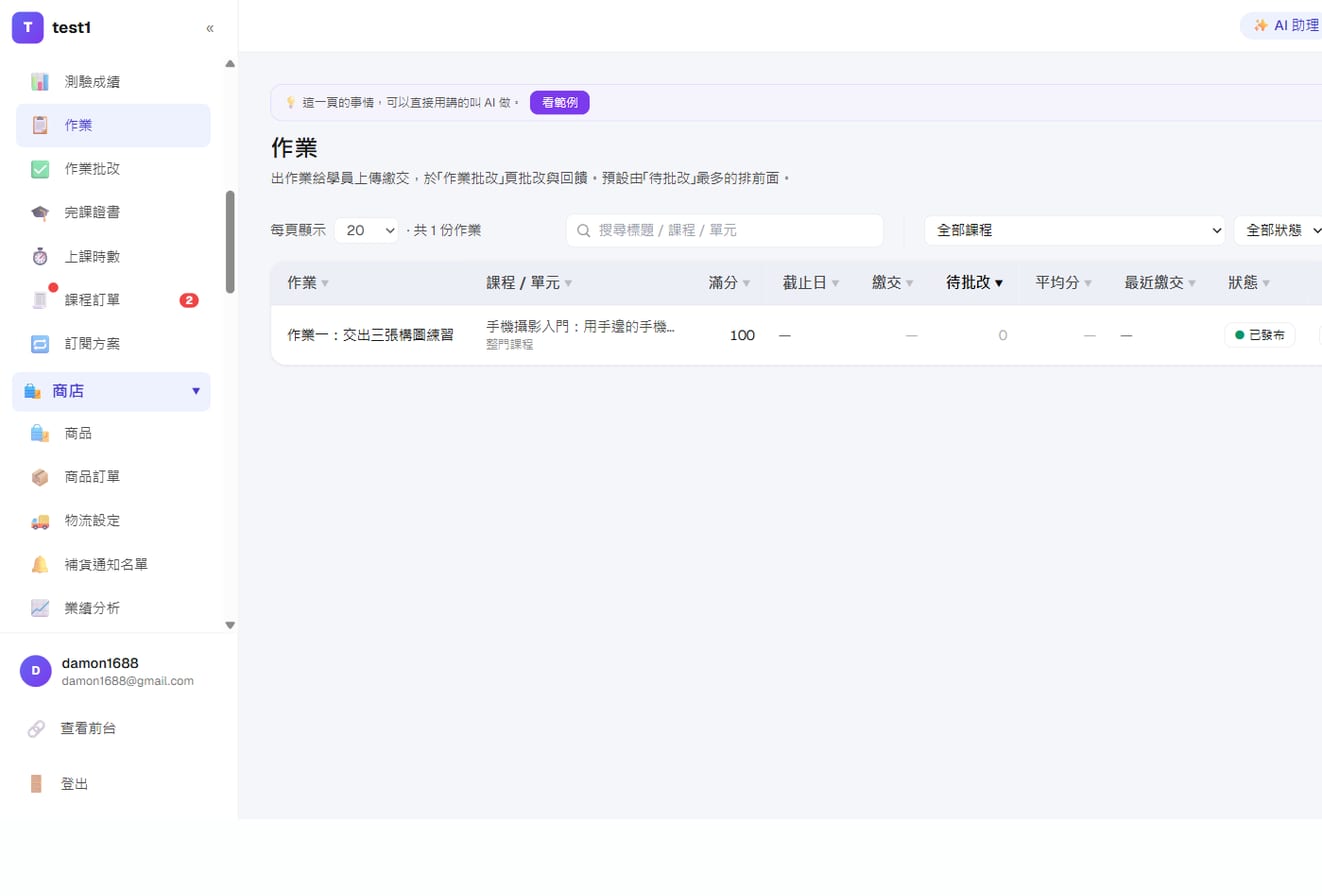Sort by 待批改 column header

[x=974, y=283]
